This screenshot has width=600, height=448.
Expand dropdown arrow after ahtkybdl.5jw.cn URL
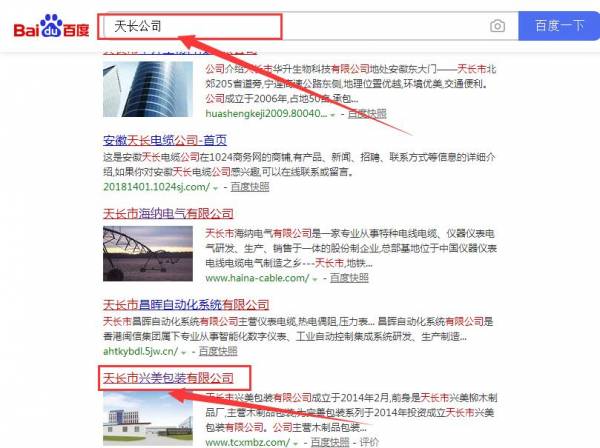[184, 352]
